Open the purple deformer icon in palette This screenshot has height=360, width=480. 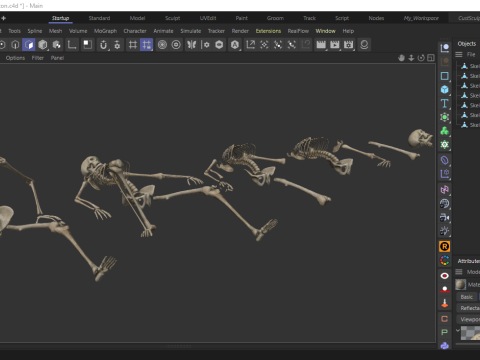[x=445, y=160]
